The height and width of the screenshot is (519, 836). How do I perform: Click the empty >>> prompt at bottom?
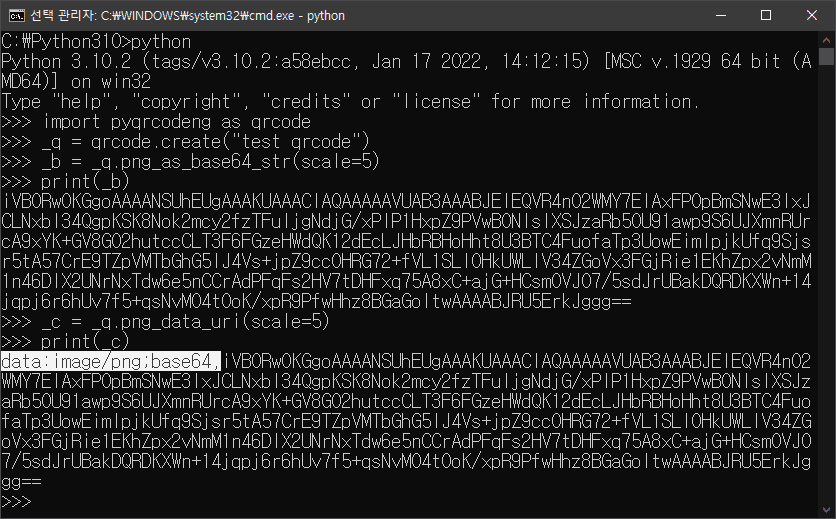pos(20,501)
